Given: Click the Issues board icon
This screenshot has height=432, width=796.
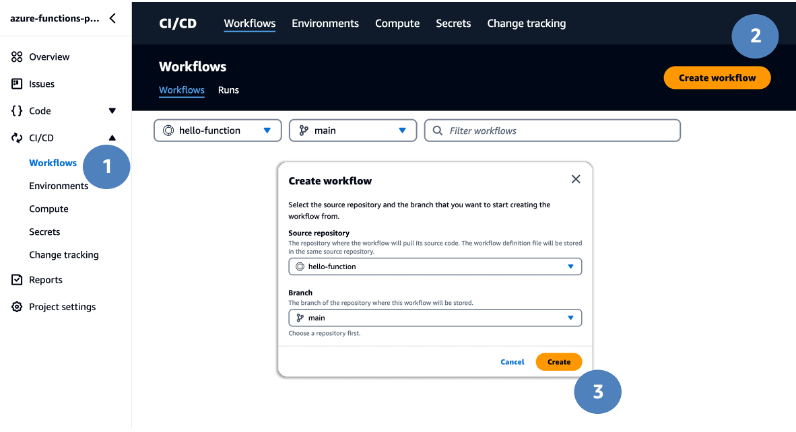Looking at the screenshot, I should point(17,84).
